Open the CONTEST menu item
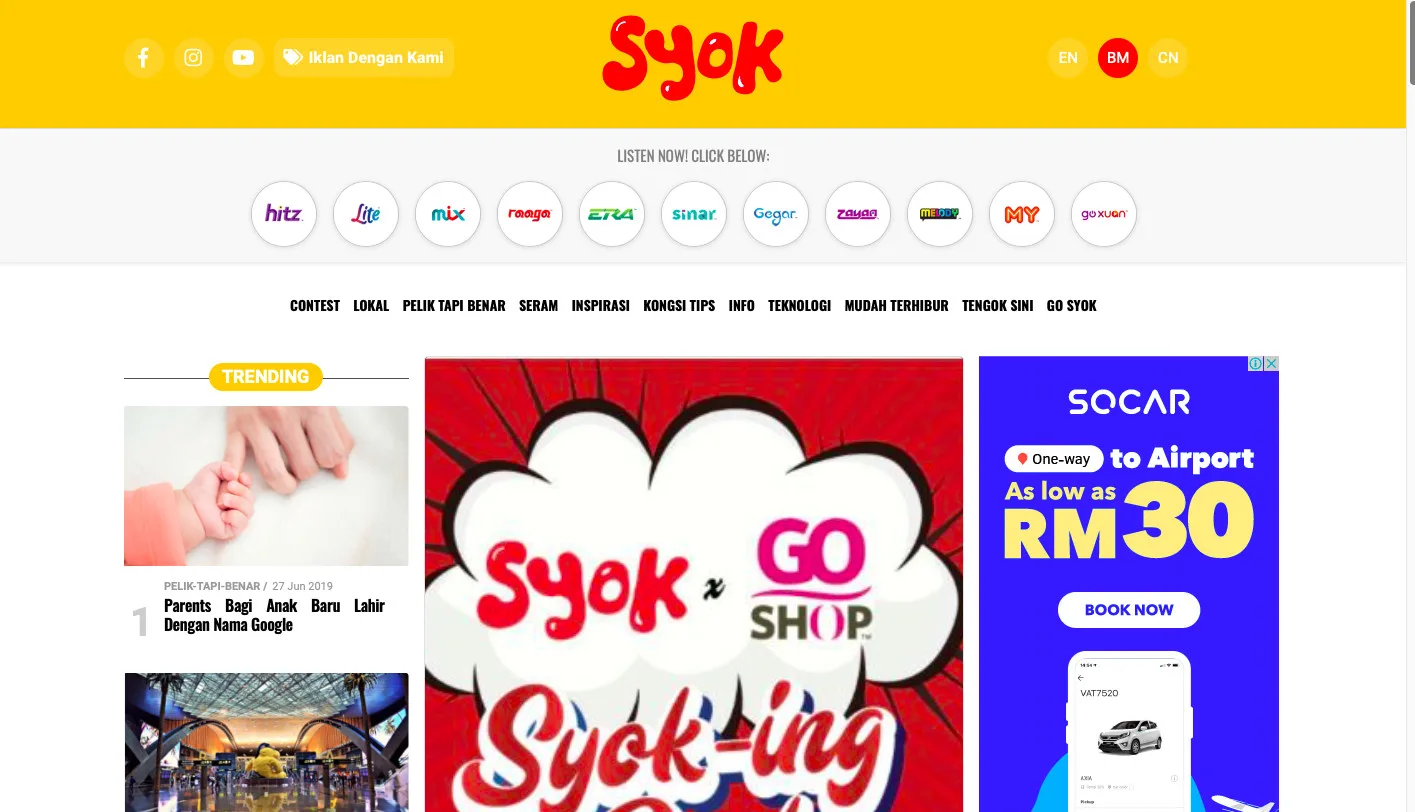The image size is (1415, 812). [x=315, y=306]
